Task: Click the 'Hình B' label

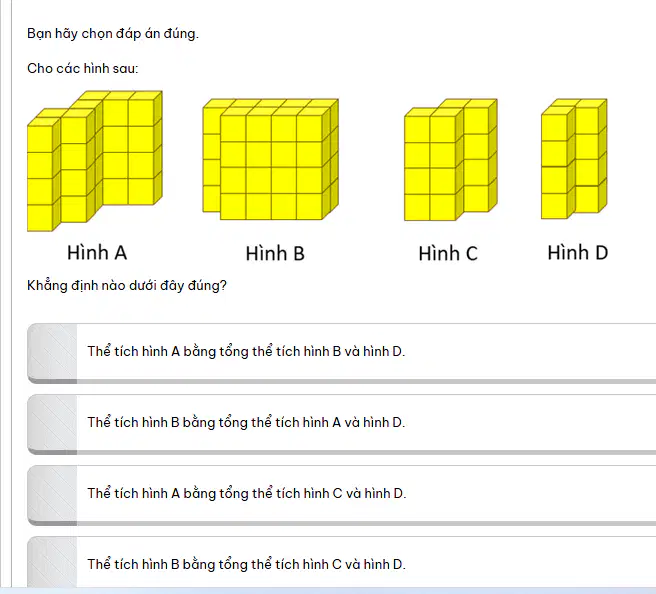Action: click(x=275, y=253)
